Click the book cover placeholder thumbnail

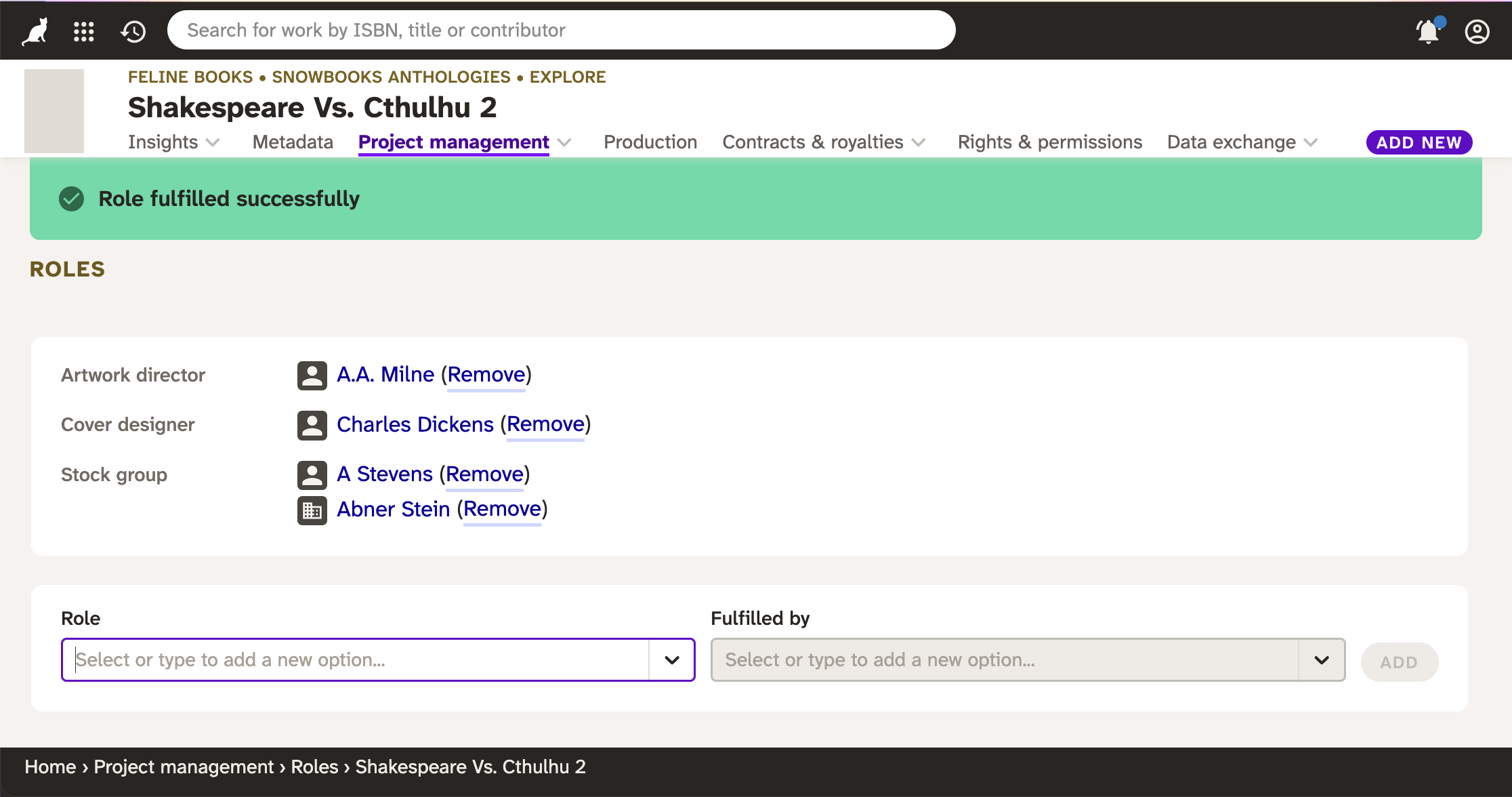tap(54, 110)
